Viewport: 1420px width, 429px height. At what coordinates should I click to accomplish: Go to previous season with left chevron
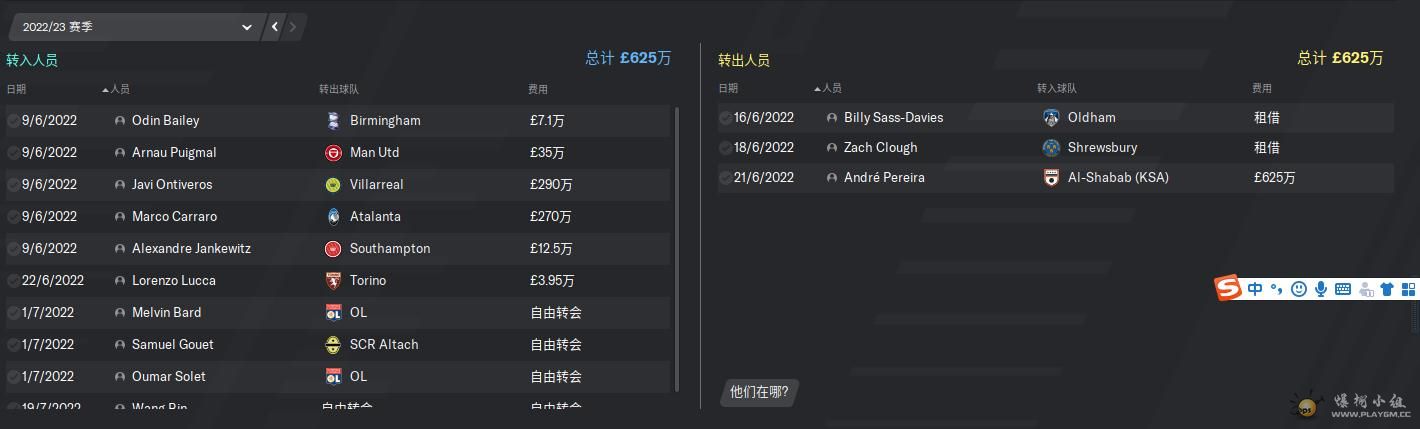click(x=276, y=27)
